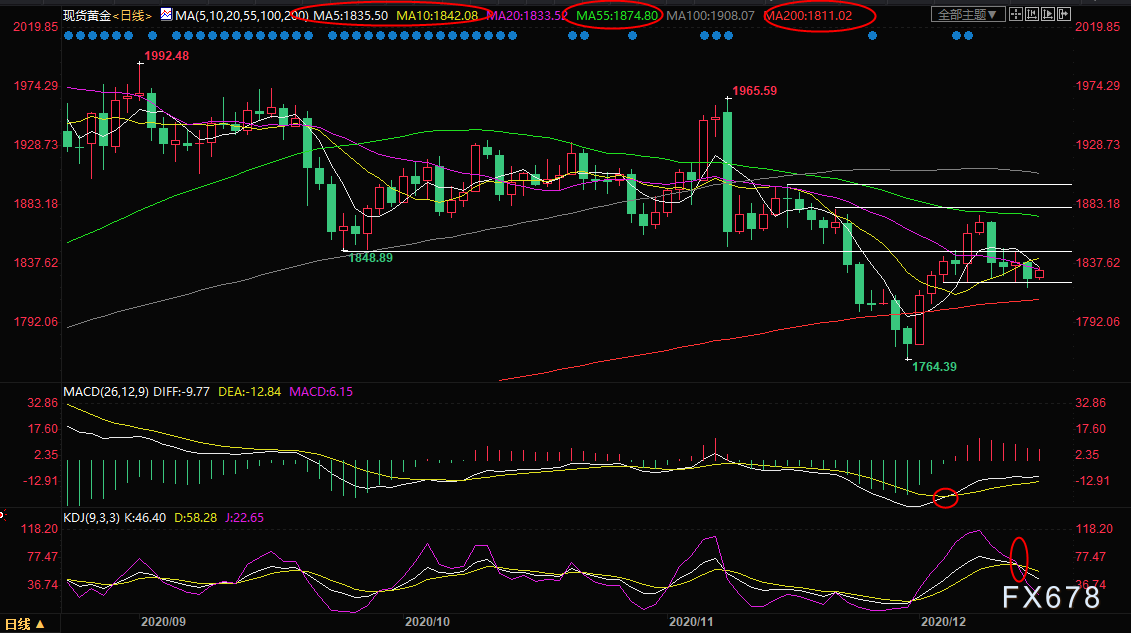Click the <日线> period label beside 现货黄金
The height and width of the screenshot is (633, 1131).
tap(133, 16)
